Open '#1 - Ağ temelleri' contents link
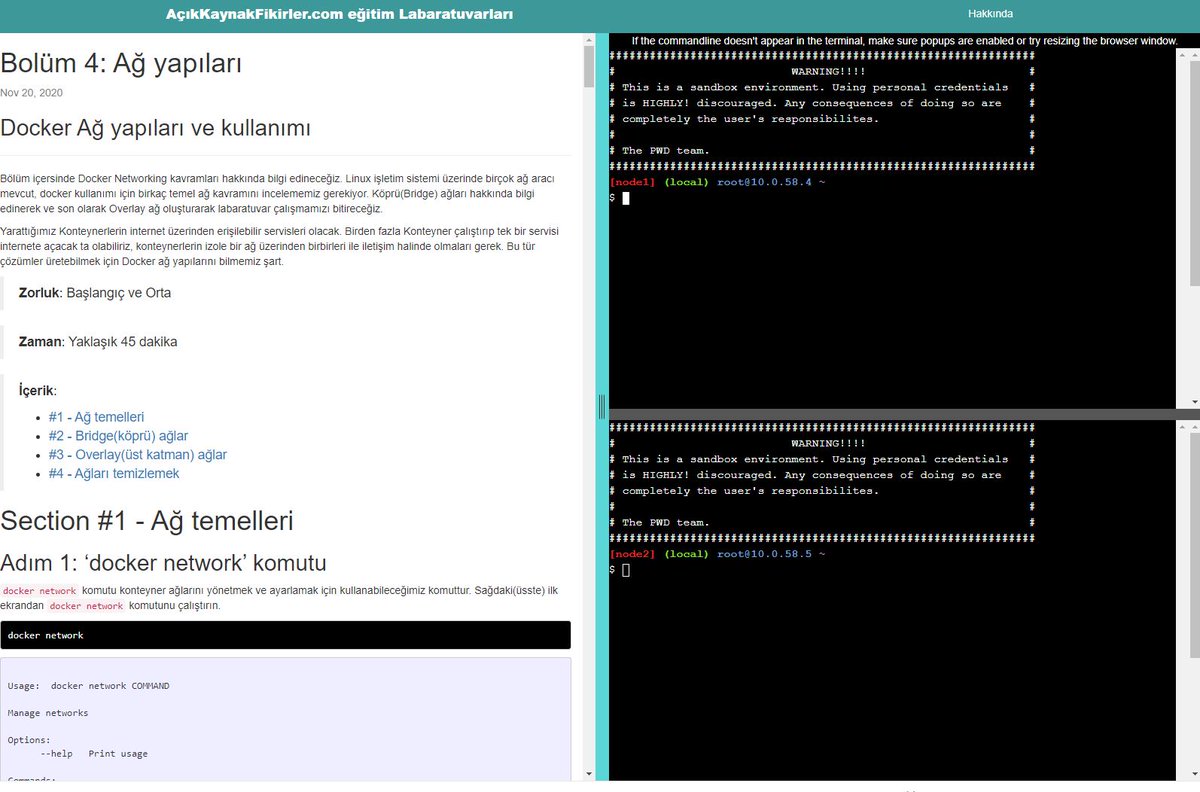The height and width of the screenshot is (792, 1200). click(x=97, y=417)
